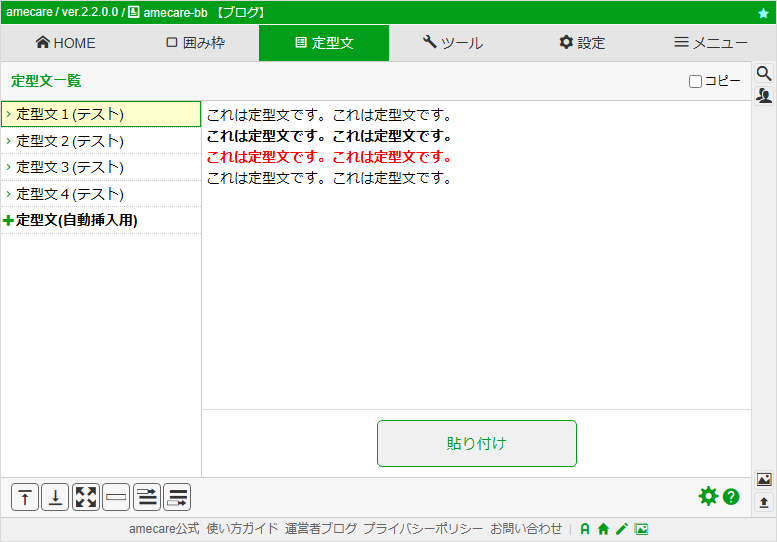This screenshot has height=542, width=777.
Task: Click the green gear settings icon at bottom
Action: [708, 496]
